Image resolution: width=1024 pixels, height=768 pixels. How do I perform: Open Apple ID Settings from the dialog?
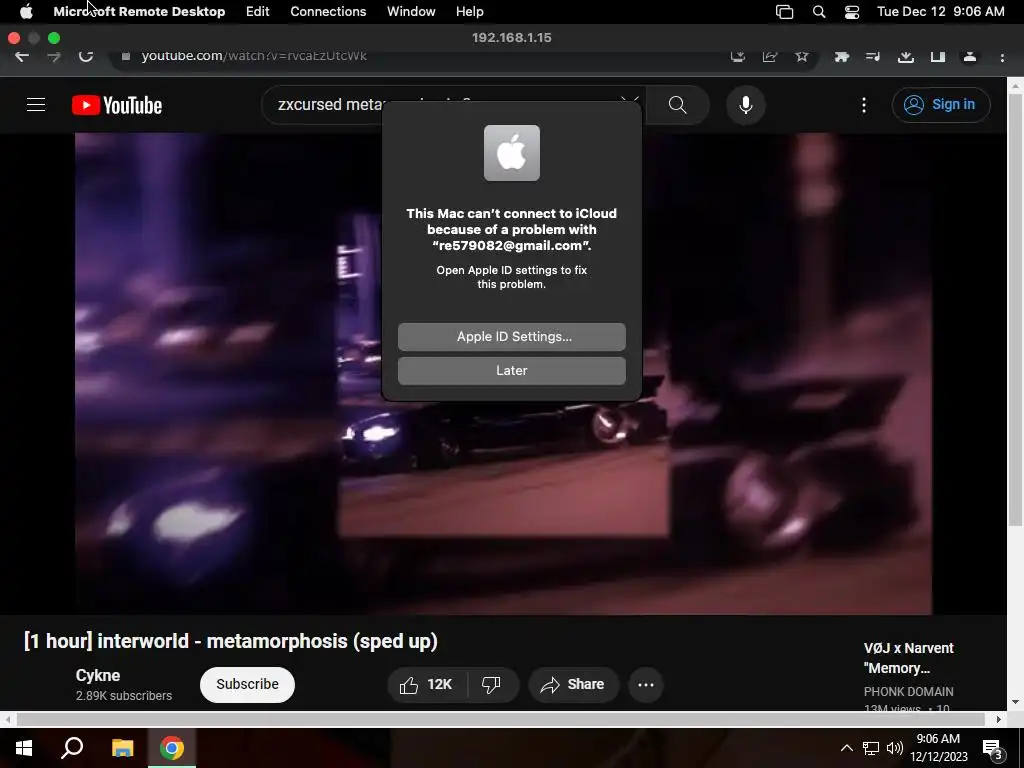pos(511,336)
